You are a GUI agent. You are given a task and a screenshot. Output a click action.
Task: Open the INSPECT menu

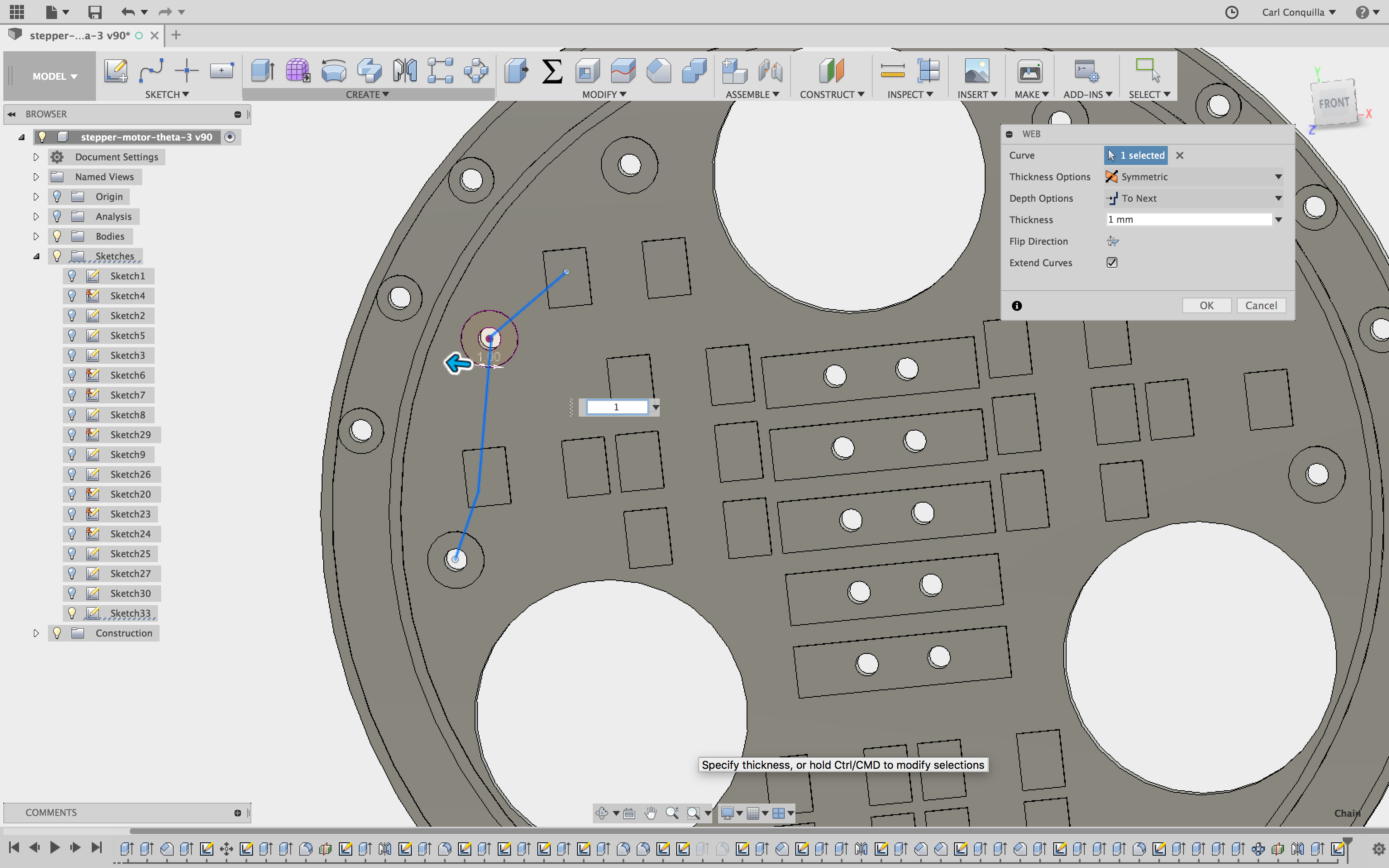pos(910,95)
